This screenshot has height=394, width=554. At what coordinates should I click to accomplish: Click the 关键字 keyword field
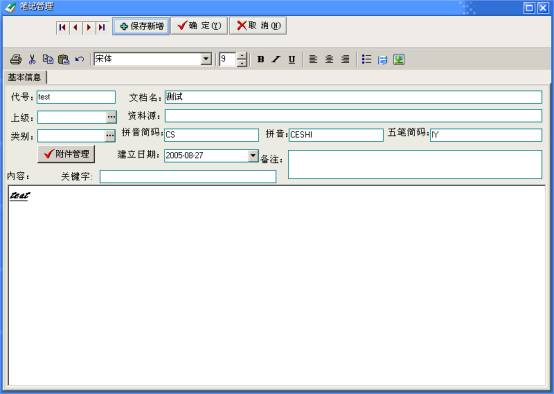coord(188,176)
